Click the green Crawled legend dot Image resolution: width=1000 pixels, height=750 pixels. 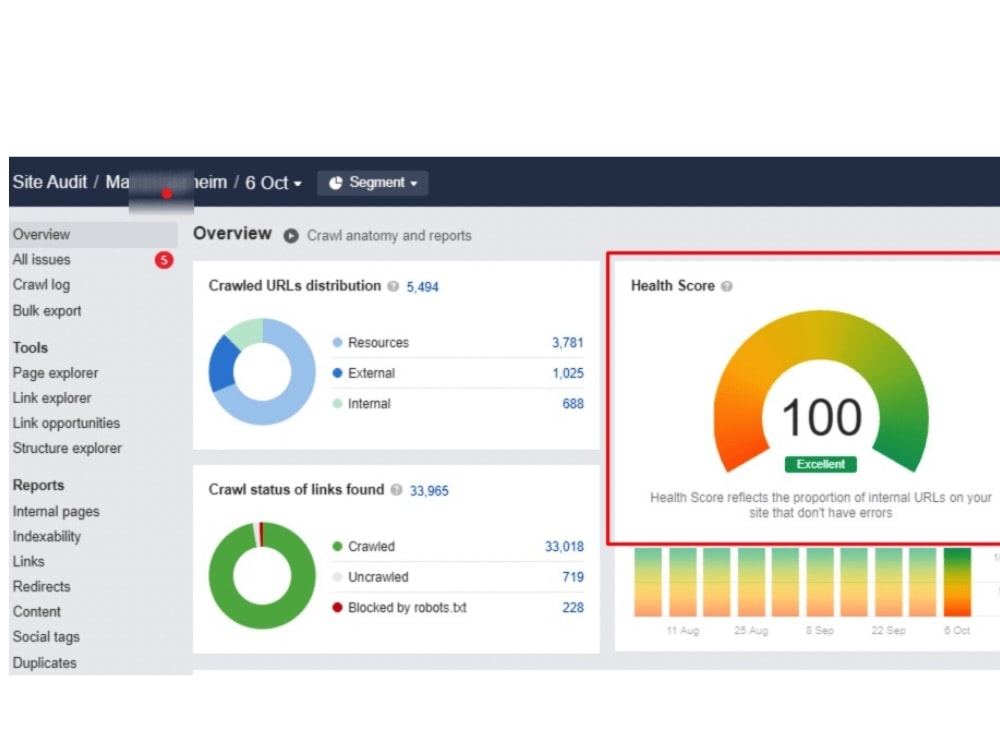point(337,547)
